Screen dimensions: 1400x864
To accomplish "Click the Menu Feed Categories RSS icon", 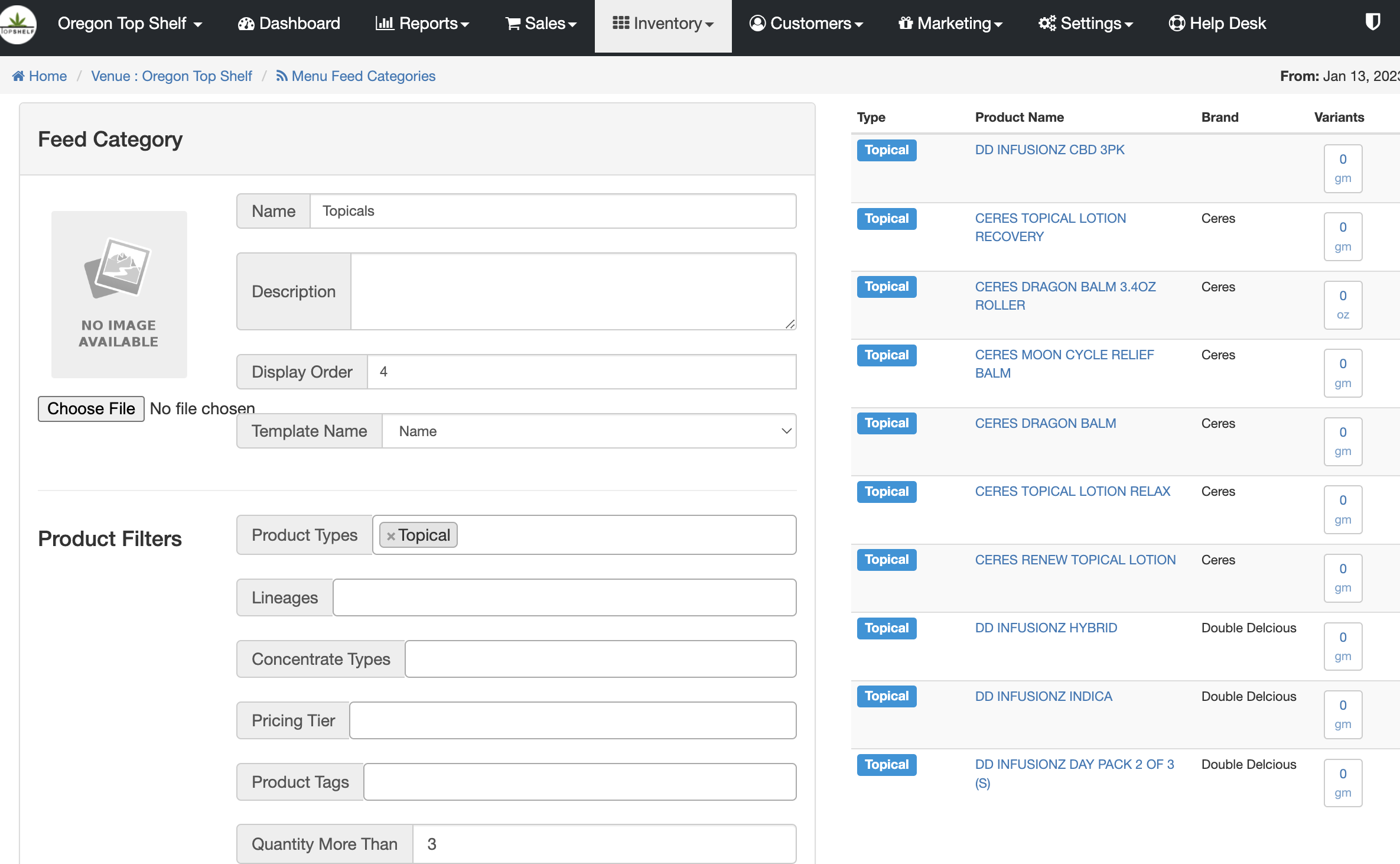I will pyautogui.click(x=282, y=76).
